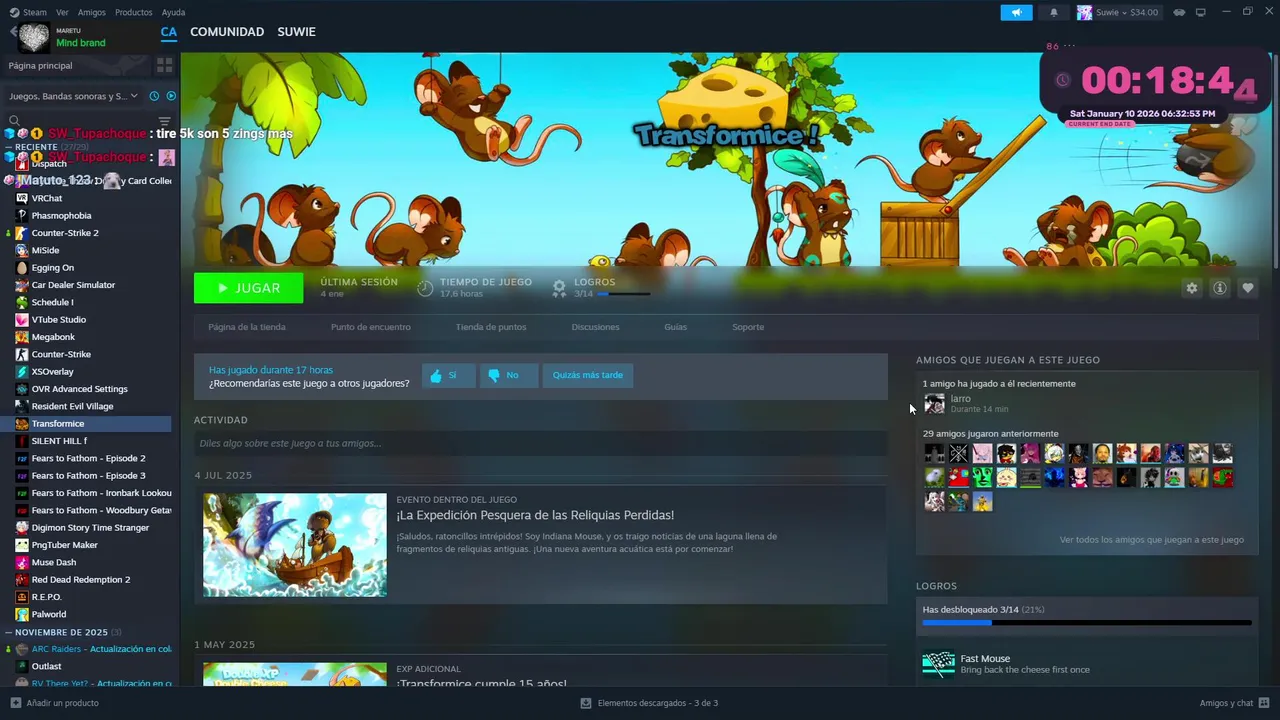Expand the Juegos, Bandas sonoras filter dropdown

(73, 96)
